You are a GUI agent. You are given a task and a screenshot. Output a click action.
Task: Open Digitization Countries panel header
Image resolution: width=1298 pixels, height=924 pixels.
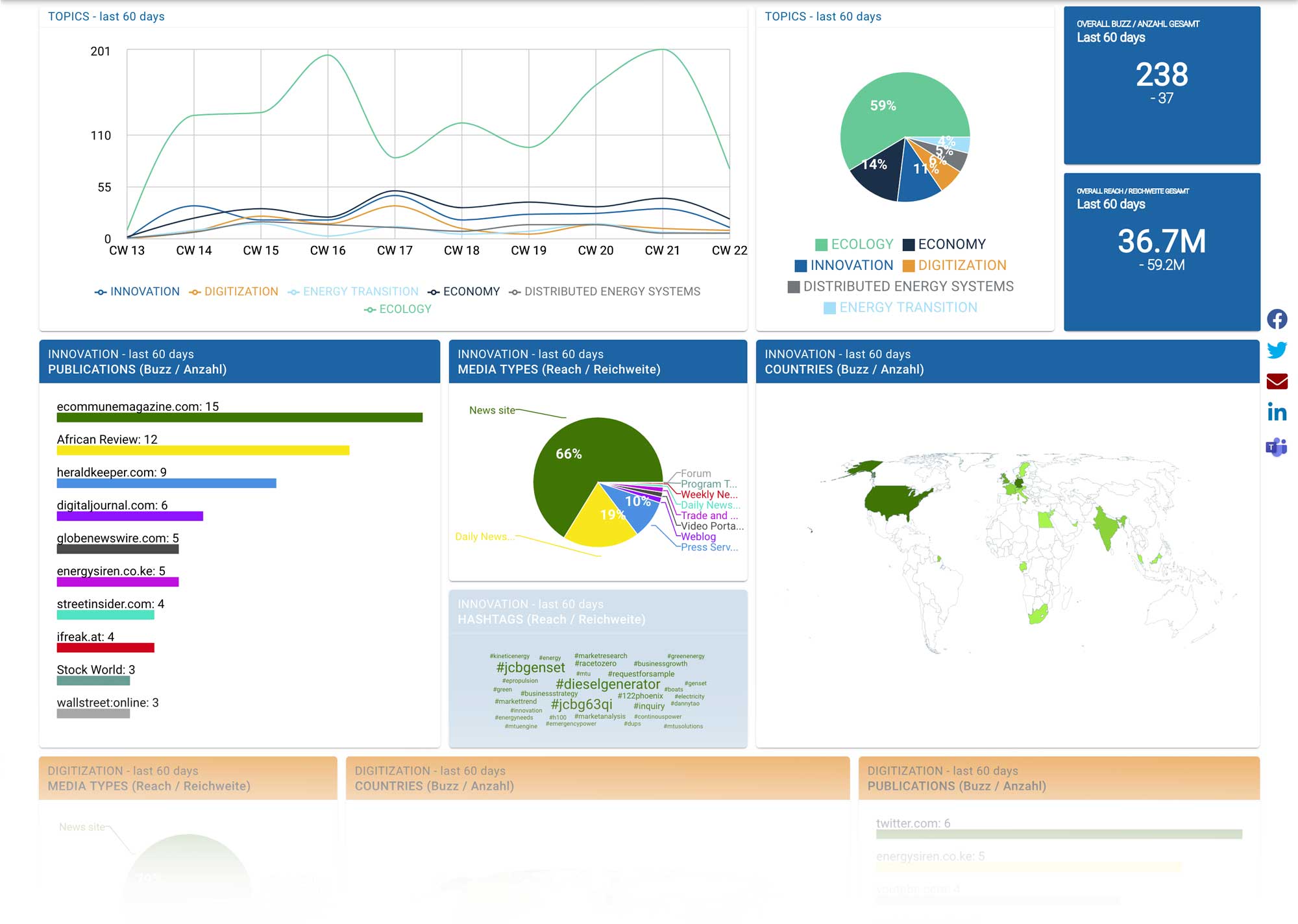click(x=598, y=778)
